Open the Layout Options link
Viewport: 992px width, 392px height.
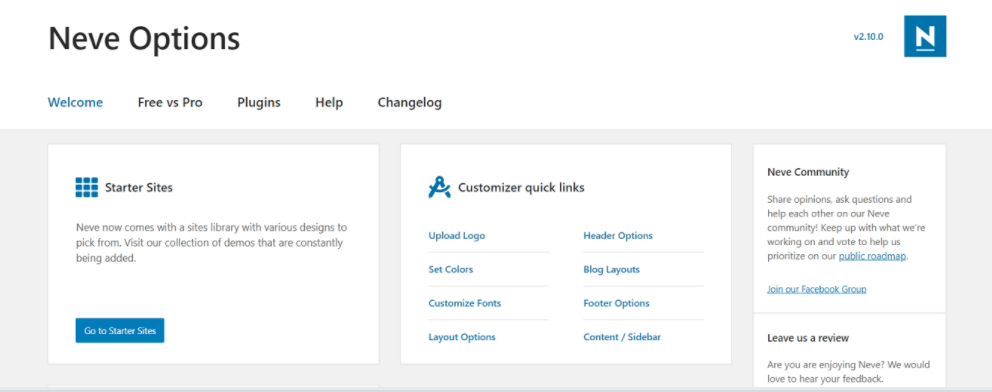[462, 337]
